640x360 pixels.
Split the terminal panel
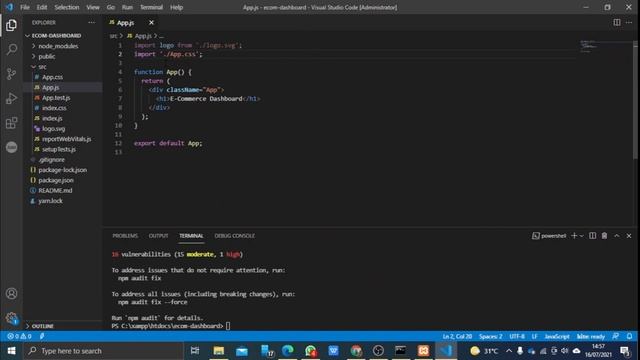[592, 236]
